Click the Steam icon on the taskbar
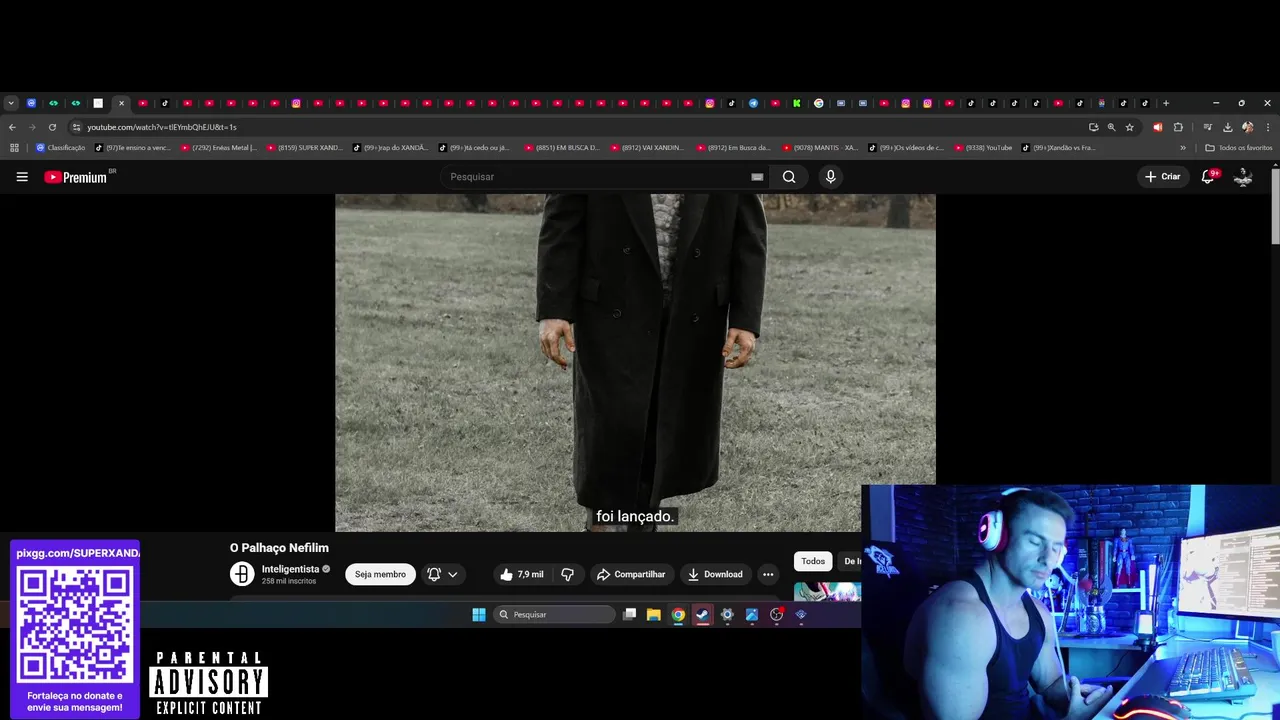Viewport: 1280px width, 720px height. [x=703, y=615]
